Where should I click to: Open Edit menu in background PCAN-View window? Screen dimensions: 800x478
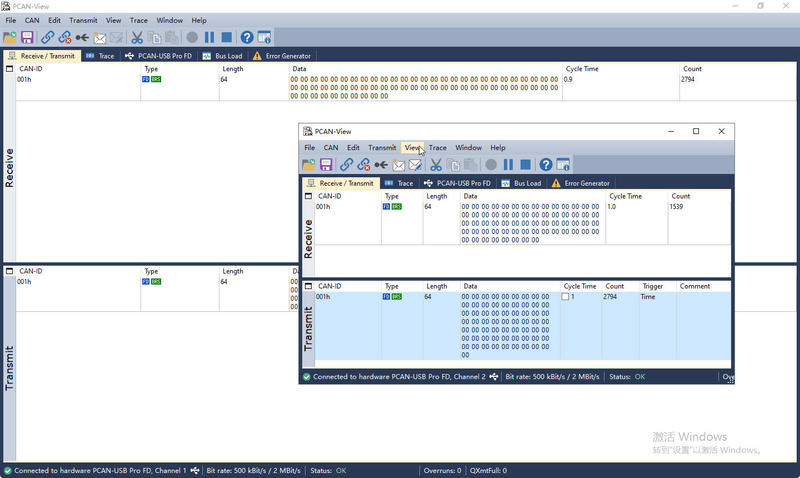[x=54, y=20]
